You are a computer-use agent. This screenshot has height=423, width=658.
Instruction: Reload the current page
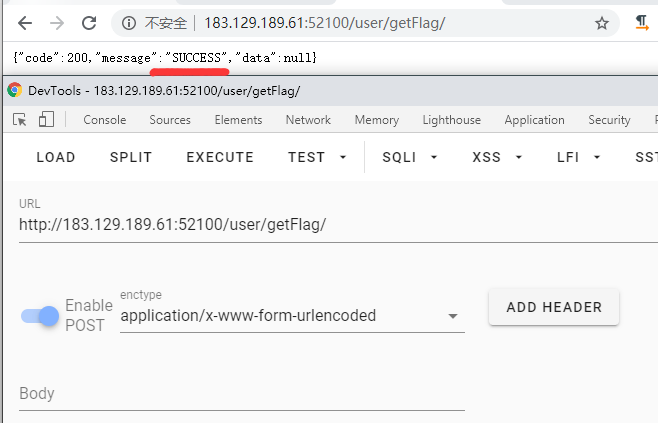[x=89, y=22]
